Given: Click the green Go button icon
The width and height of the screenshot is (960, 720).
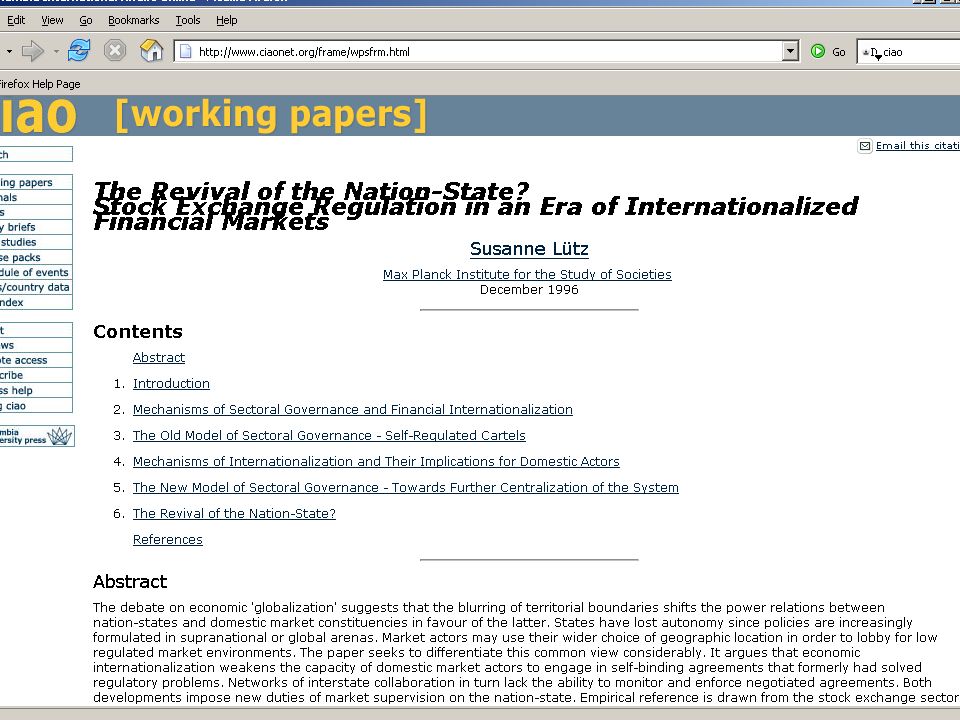Looking at the screenshot, I should click(x=817, y=51).
